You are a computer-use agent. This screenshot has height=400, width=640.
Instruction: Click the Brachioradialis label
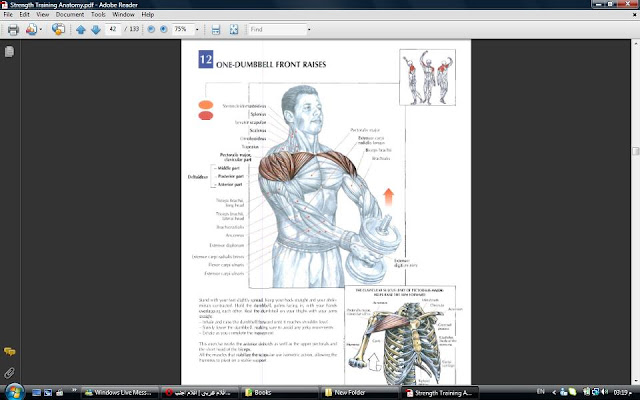pos(230,227)
